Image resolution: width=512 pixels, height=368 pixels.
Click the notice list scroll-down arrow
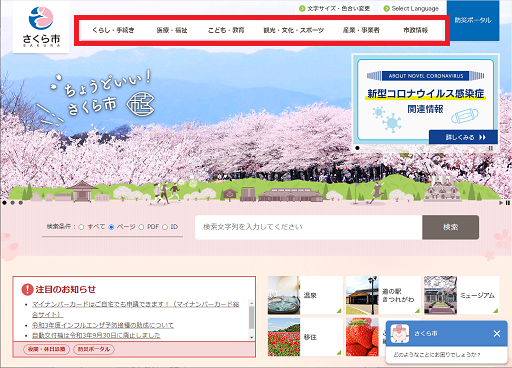[x=251, y=337]
